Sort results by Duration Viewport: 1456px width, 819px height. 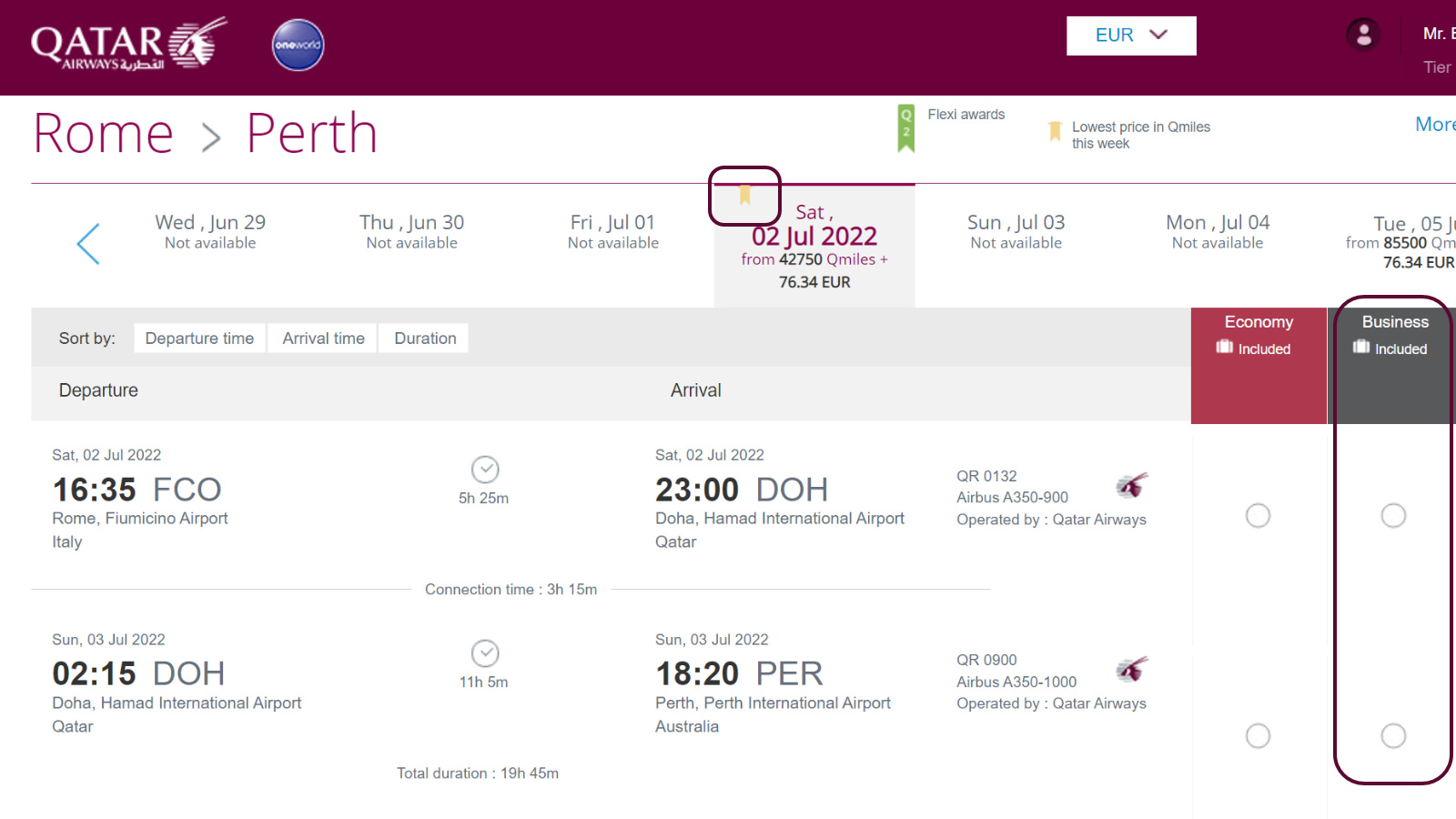[425, 339]
